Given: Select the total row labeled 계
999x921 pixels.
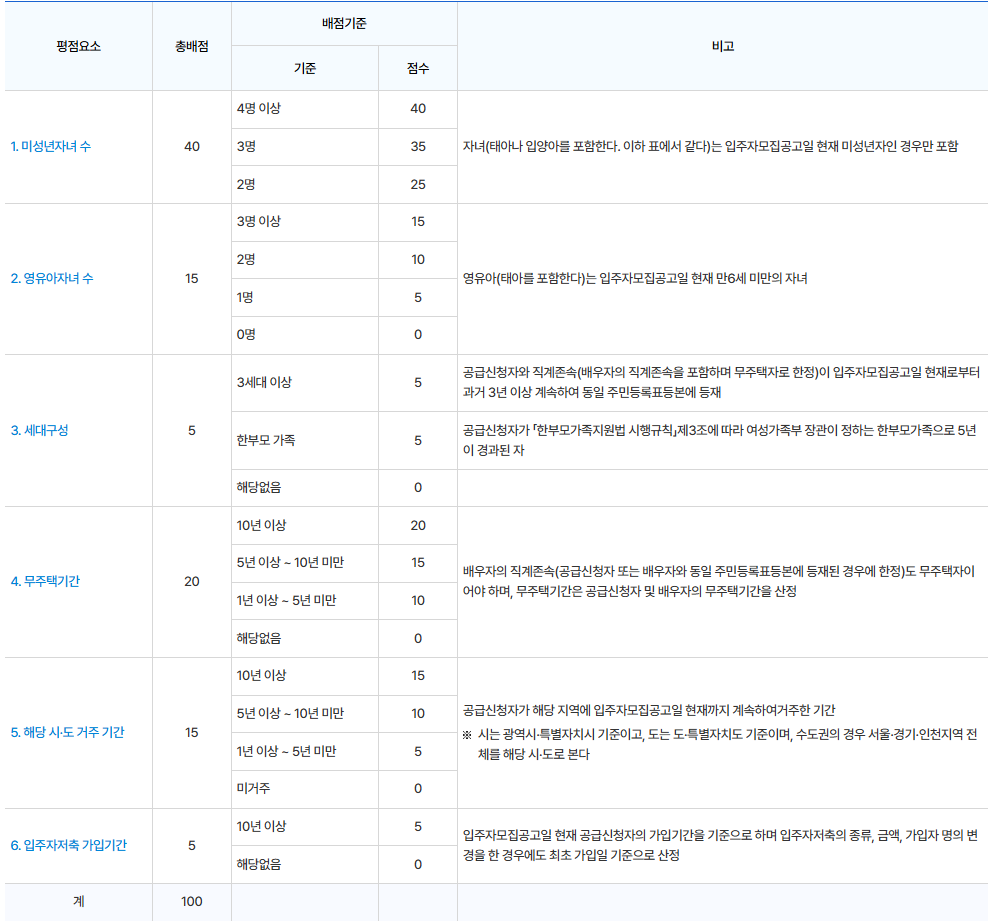Looking at the screenshot, I should click(x=76, y=901).
